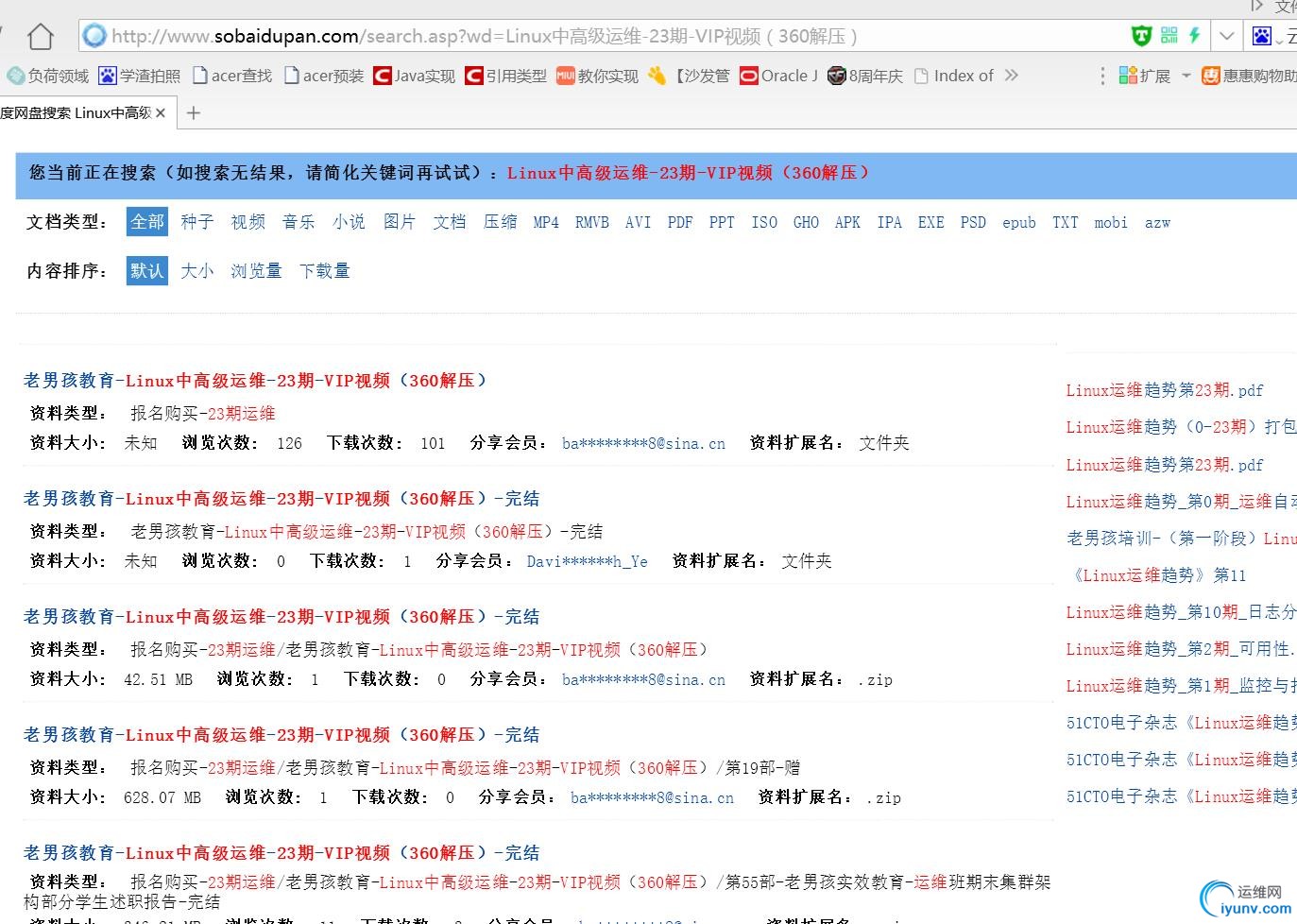The width and height of the screenshot is (1297, 924).
Task: Open sidebar link 老男孩培训-(第一阶段)Linu
Action: 1182,539
